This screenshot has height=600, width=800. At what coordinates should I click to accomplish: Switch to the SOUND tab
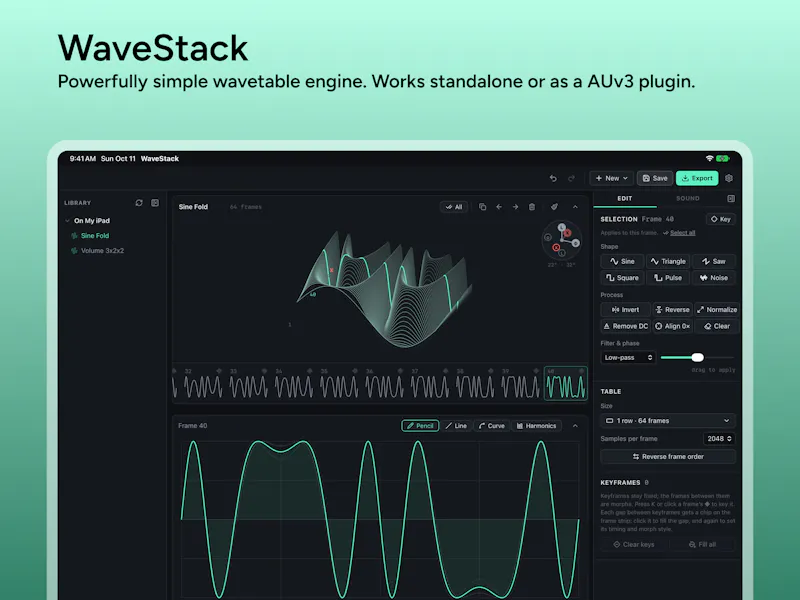tap(687, 198)
